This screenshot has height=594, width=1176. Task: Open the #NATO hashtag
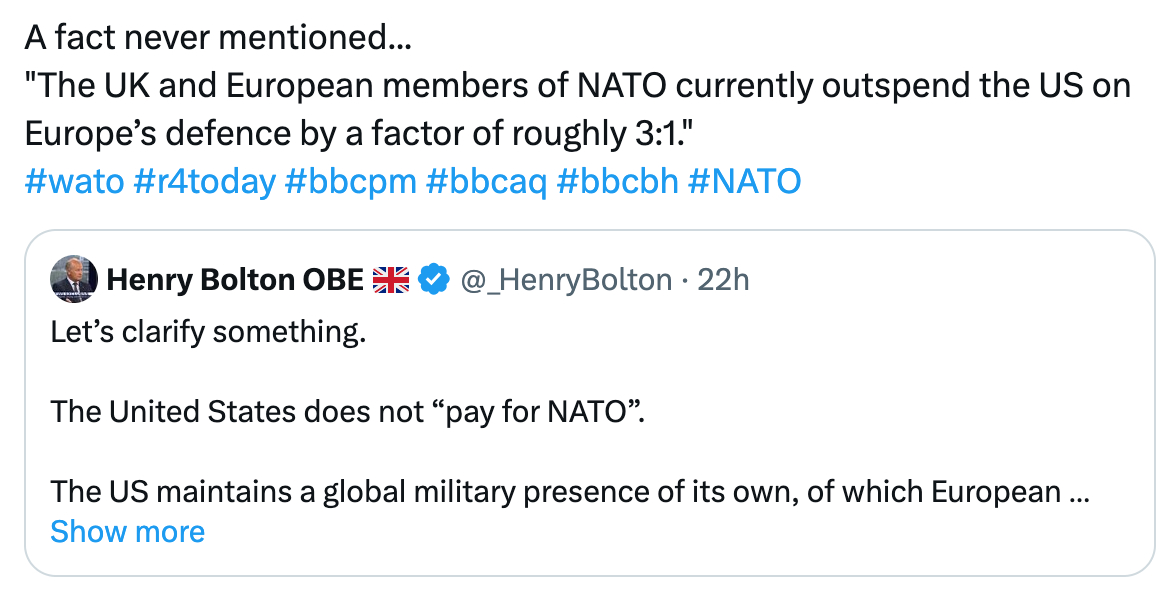(745, 181)
